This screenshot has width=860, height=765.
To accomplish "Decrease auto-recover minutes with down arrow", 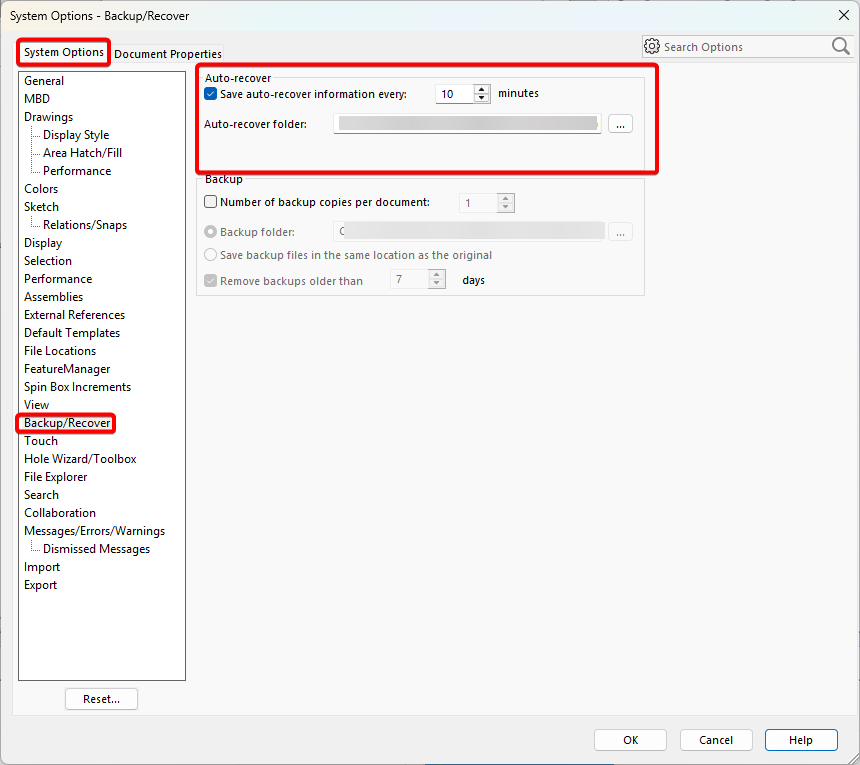I will 482,98.
